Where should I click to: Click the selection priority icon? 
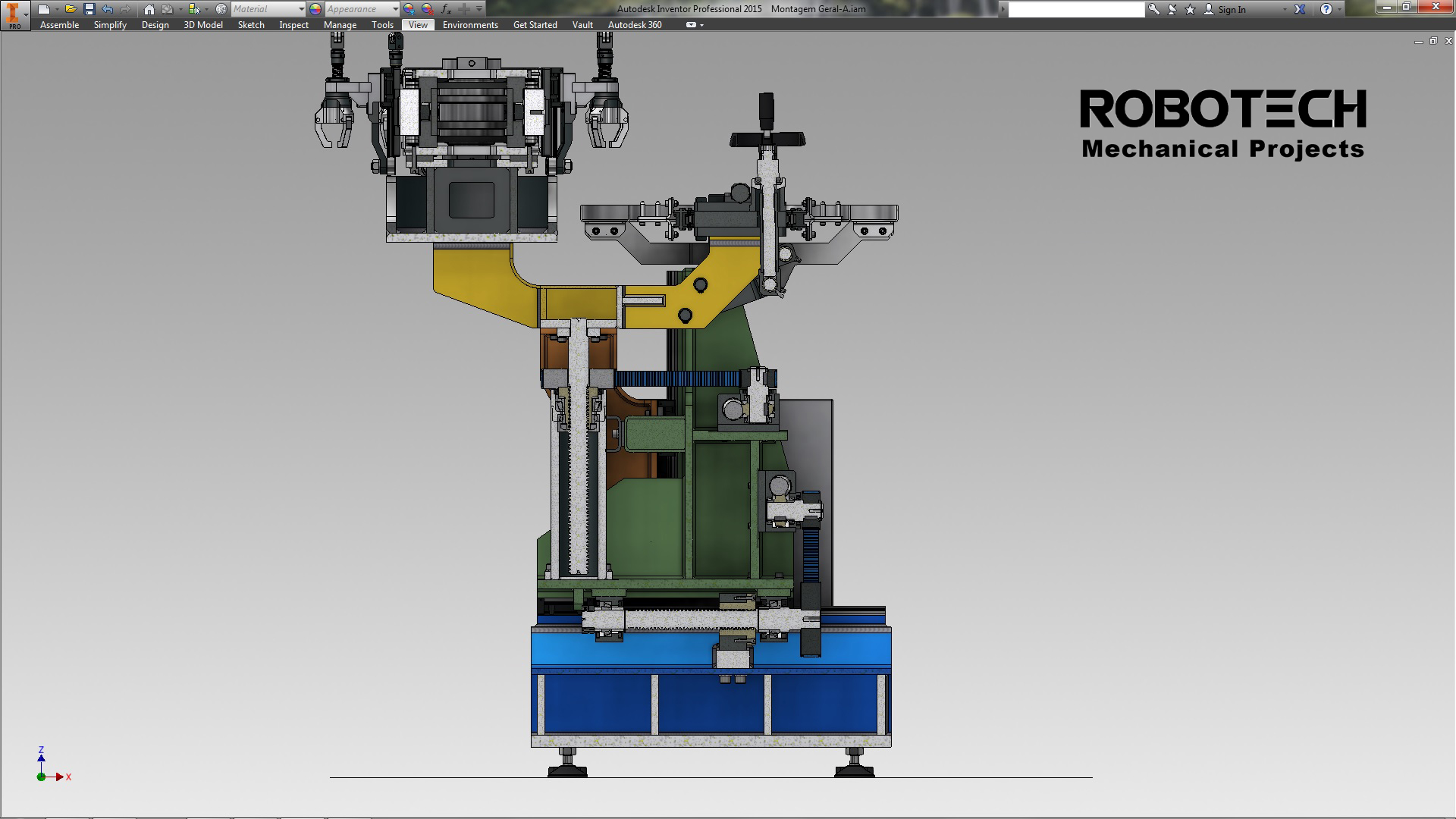click(x=193, y=9)
